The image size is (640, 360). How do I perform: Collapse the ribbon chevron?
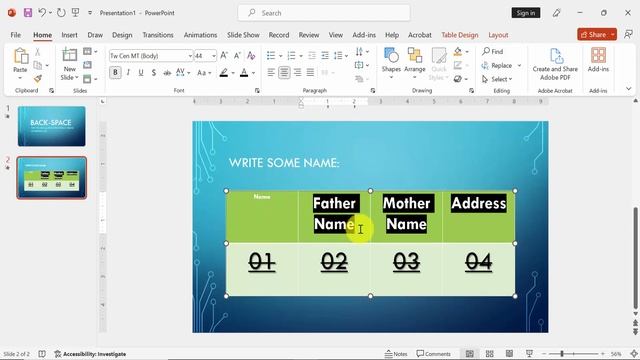(628, 89)
